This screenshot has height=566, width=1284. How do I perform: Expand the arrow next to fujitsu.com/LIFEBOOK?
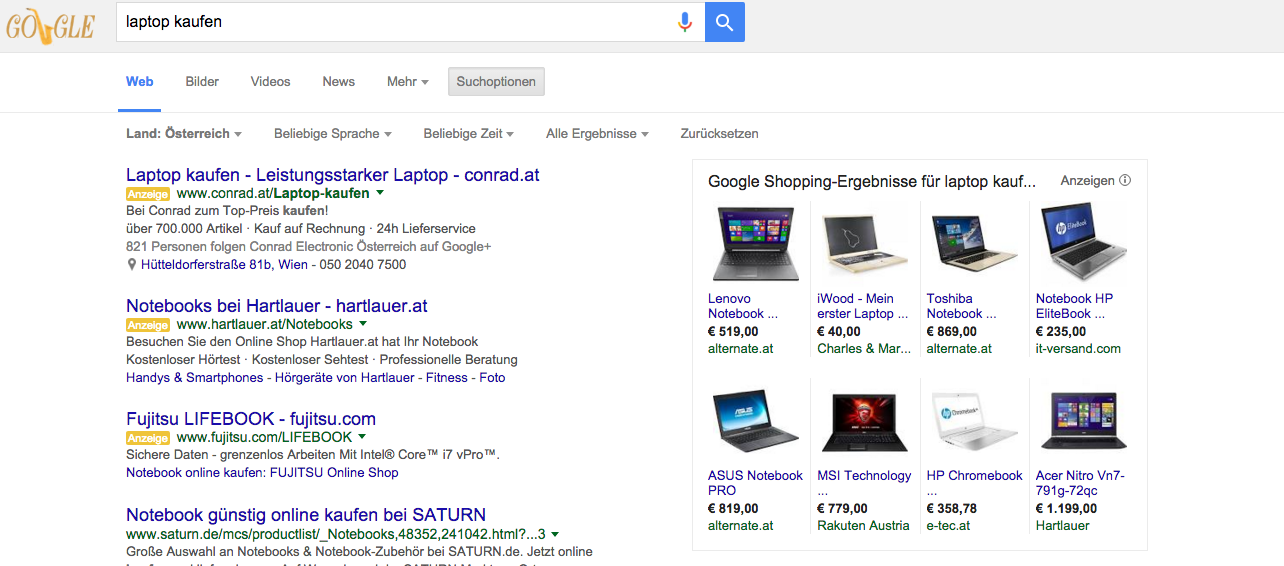point(362,437)
